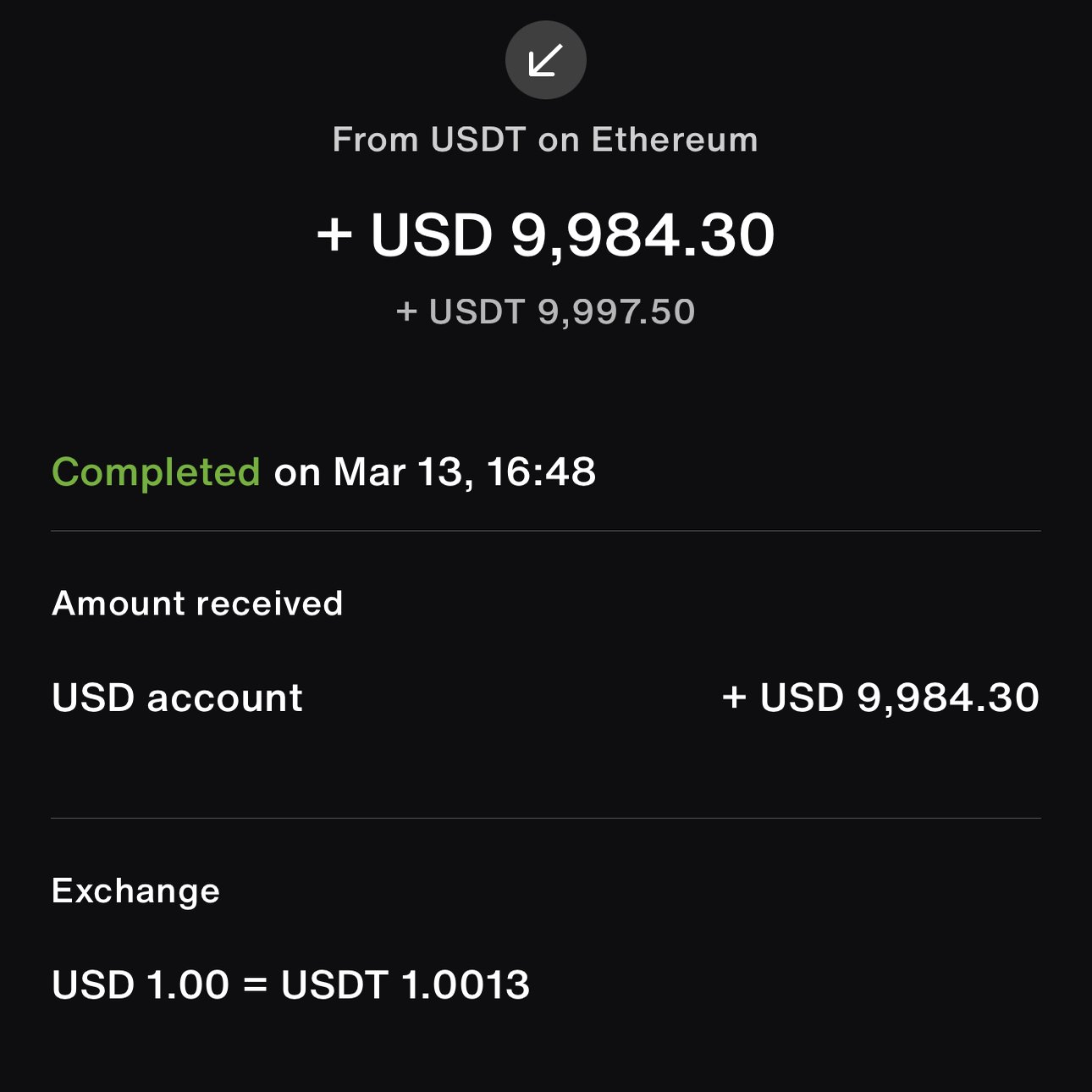Screen dimensions: 1092x1092
Task: Select the Exchange section header
Action: coord(135,891)
